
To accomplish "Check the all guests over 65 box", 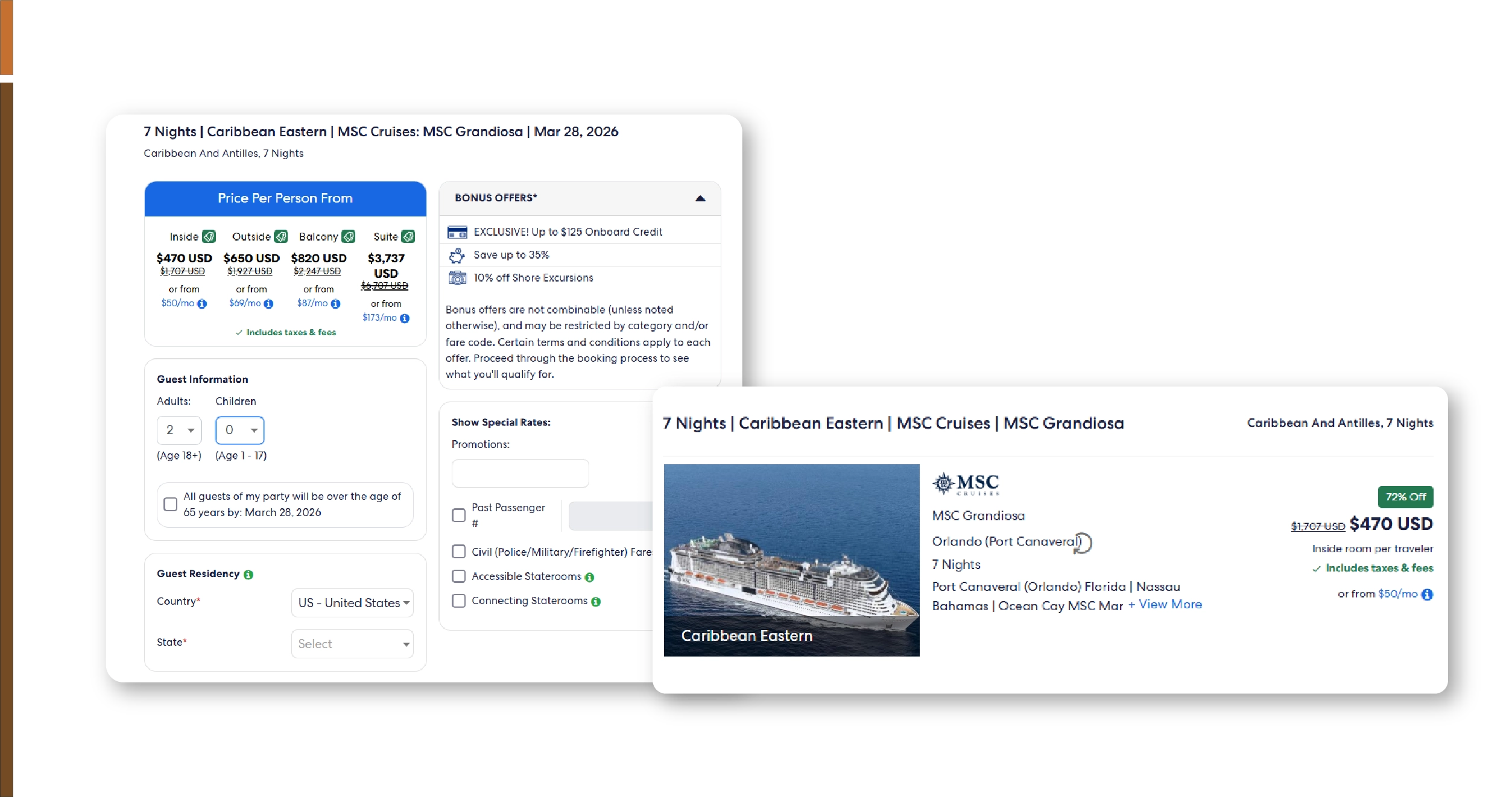I will click(x=171, y=504).
